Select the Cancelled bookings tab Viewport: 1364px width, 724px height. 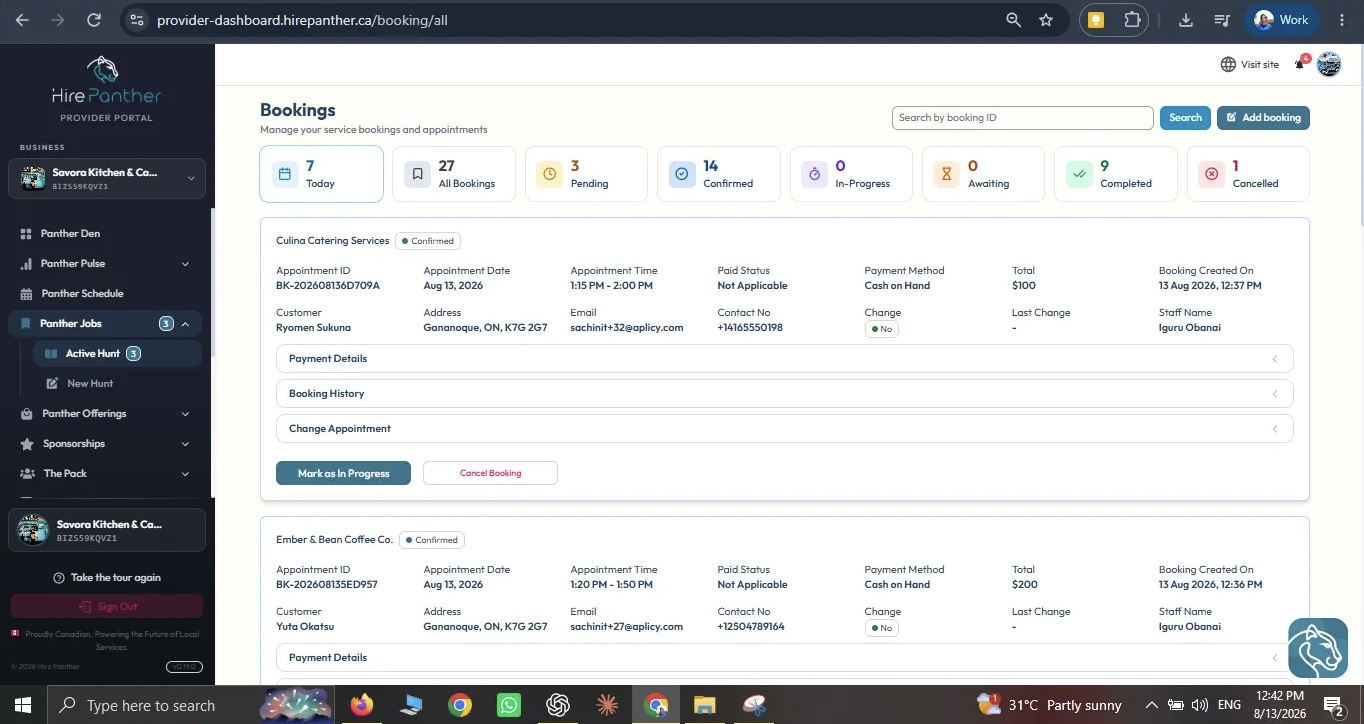1248,174
